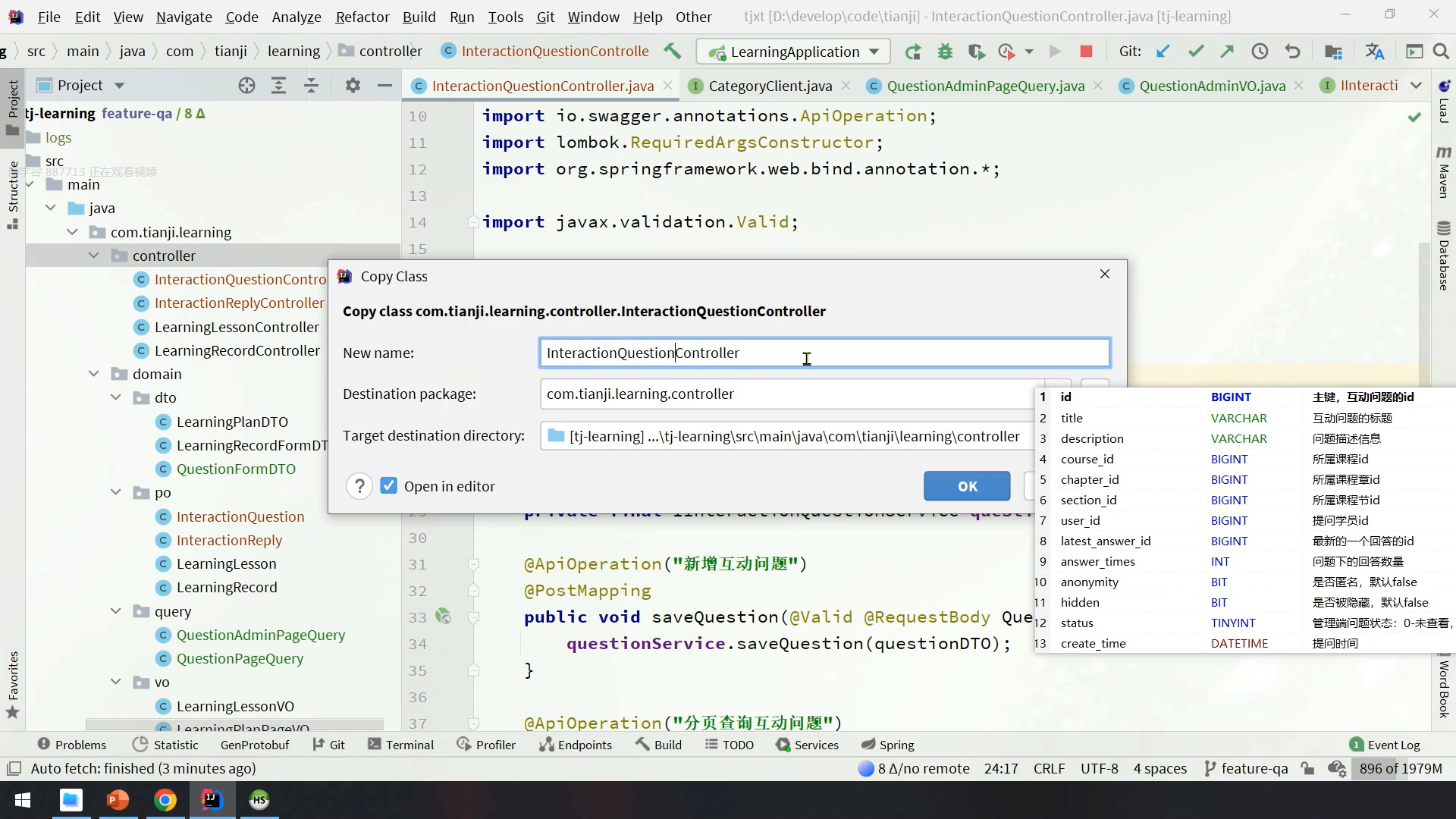The height and width of the screenshot is (819, 1456).
Task: Switch to CategoryClient.java tab
Action: pyautogui.click(x=769, y=86)
